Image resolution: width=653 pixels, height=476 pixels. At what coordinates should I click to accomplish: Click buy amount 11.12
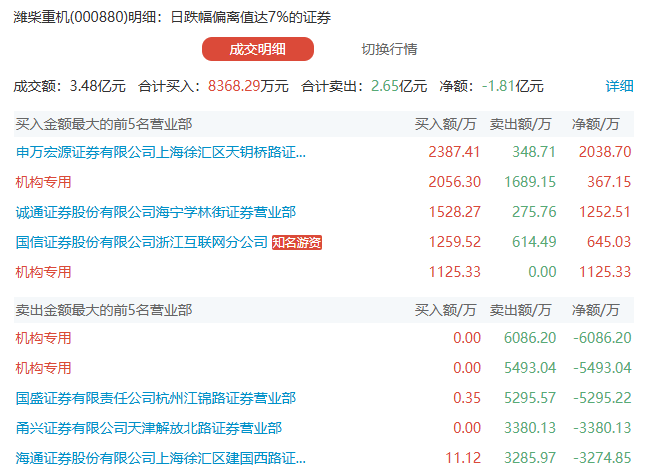[463, 458]
